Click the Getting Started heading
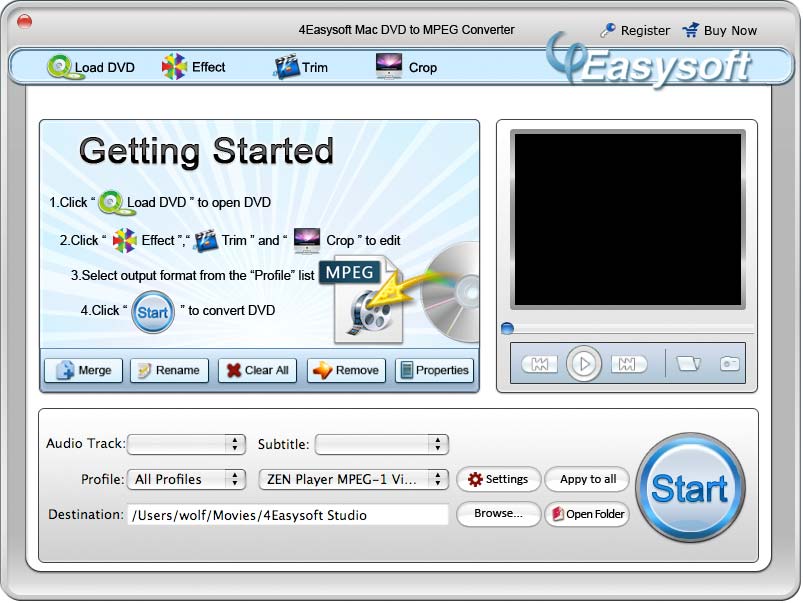803x603 pixels. click(206, 151)
